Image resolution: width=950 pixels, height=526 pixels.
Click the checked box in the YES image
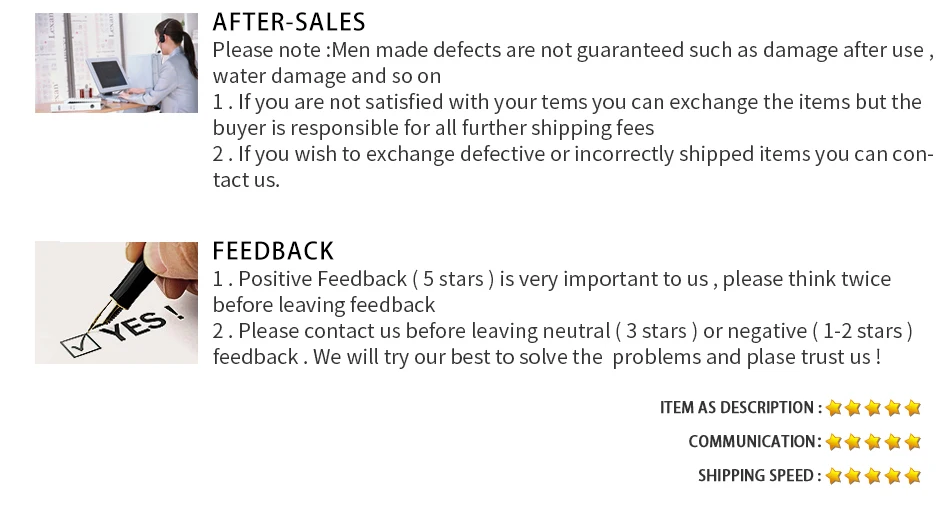pyautogui.click(x=81, y=346)
